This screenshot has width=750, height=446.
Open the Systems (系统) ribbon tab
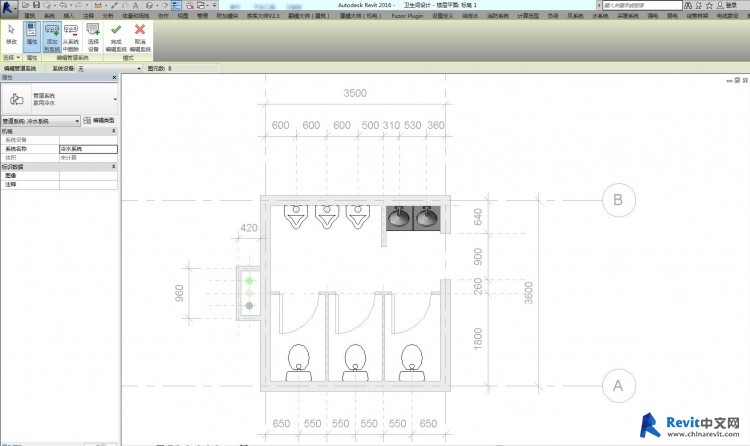click(x=49, y=16)
